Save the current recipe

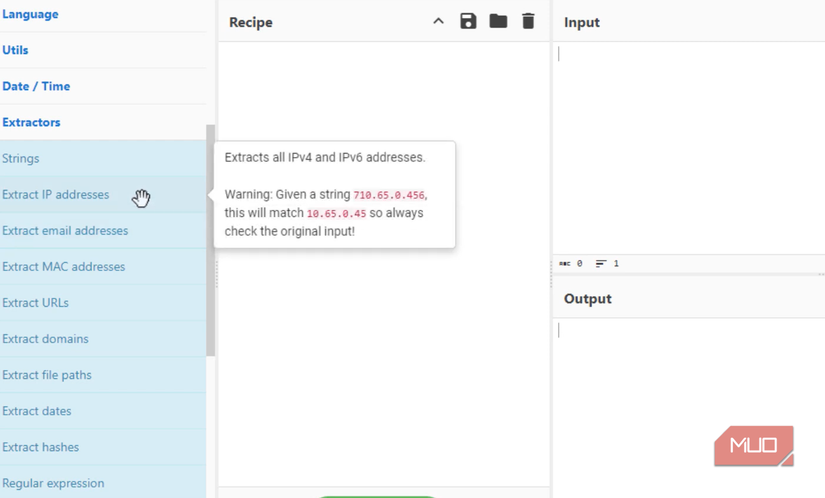click(468, 22)
